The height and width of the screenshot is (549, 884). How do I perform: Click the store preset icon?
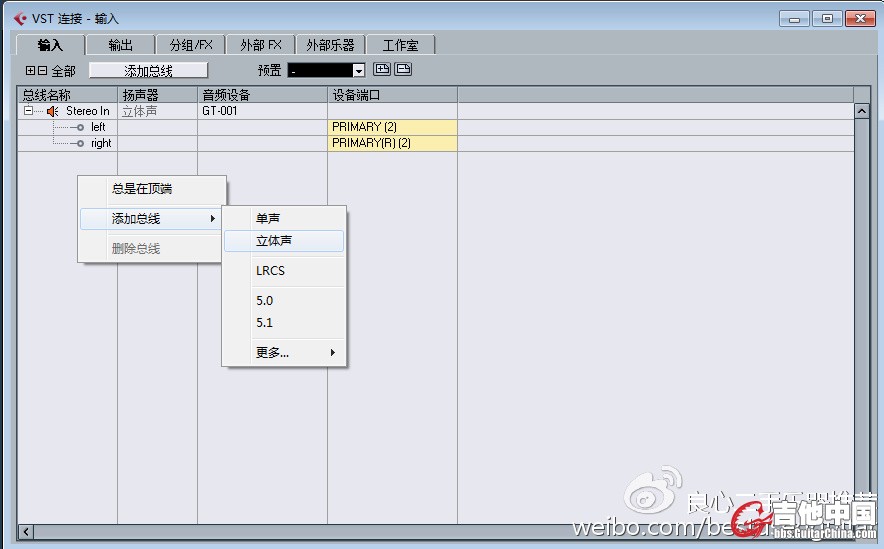381,70
